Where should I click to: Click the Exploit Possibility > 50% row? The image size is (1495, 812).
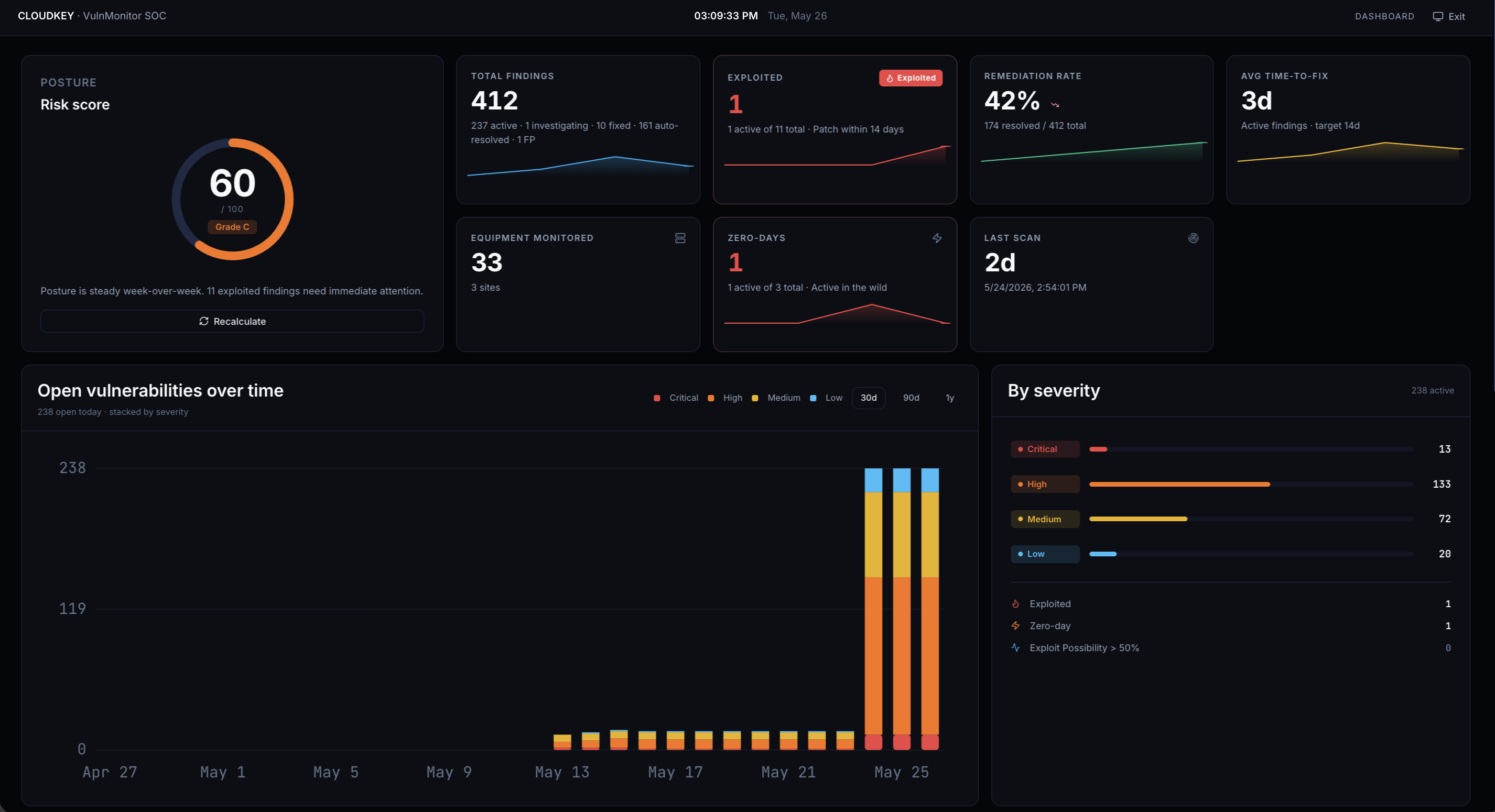(1230, 648)
